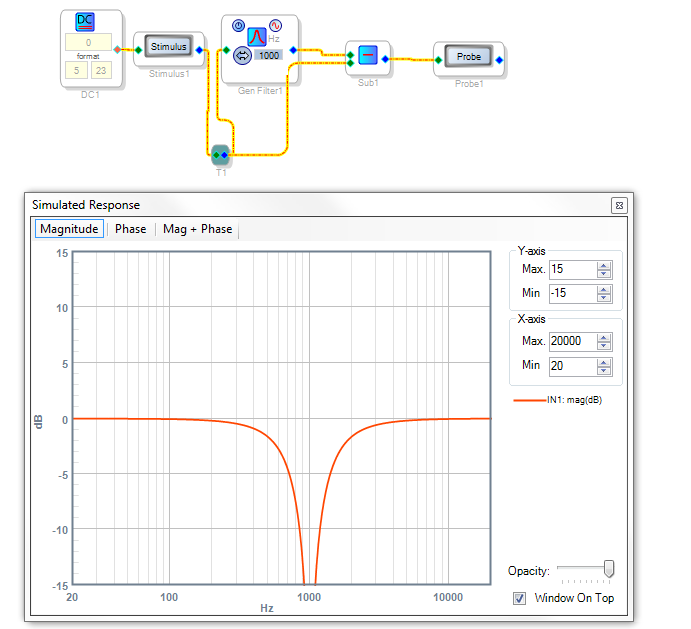Click the T1 node label
Image resolution: width=691 pixels, height=629 pixels.
pyautogui.click(x=221, y=173)
